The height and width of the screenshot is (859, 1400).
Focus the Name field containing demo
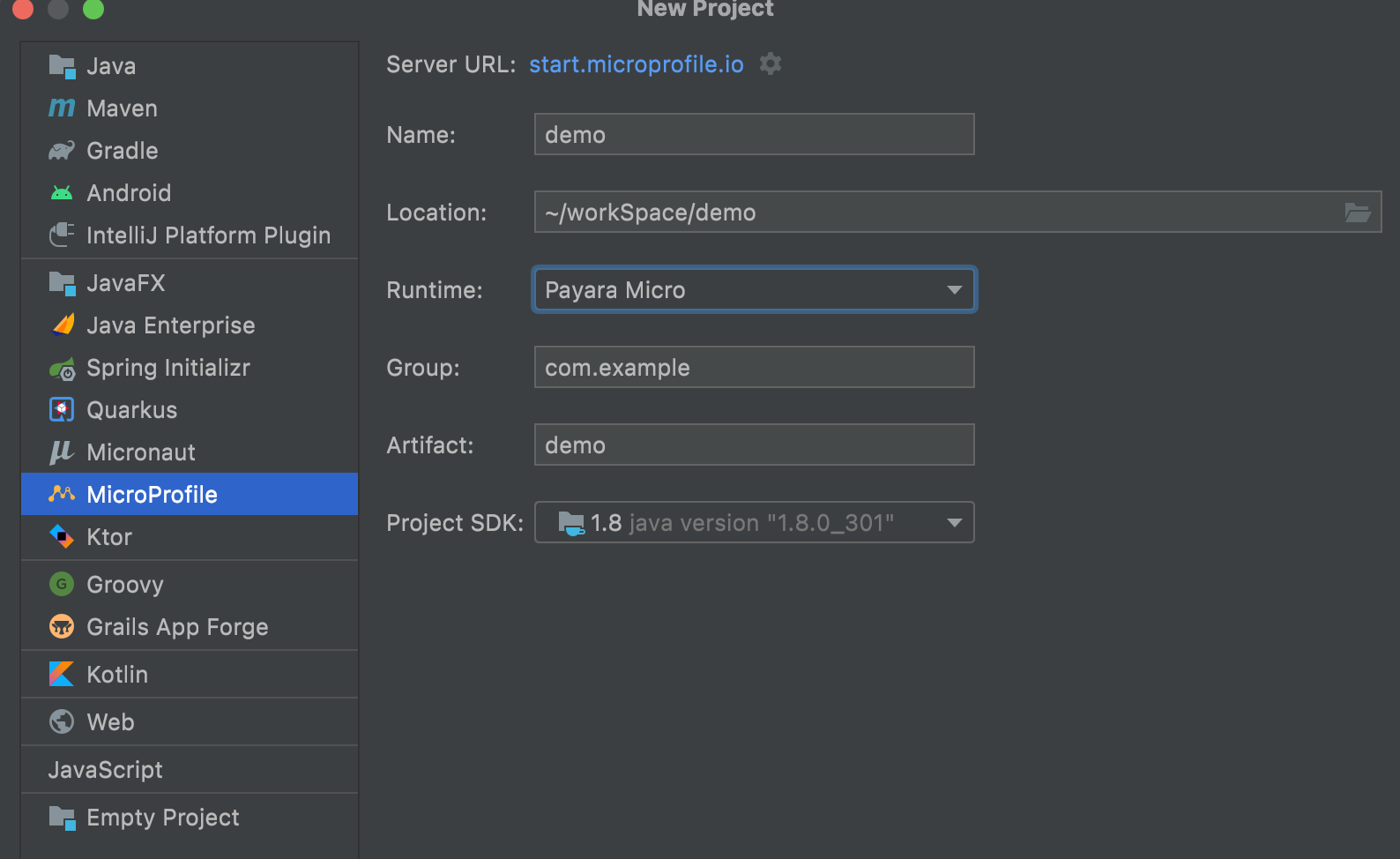755,134
